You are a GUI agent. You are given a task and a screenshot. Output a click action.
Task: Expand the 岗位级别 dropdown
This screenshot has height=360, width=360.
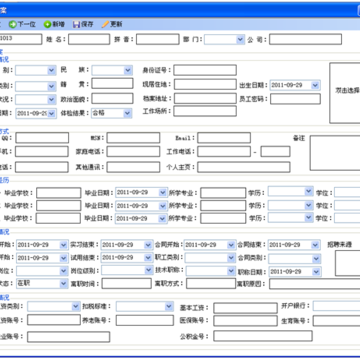point(149,270)
